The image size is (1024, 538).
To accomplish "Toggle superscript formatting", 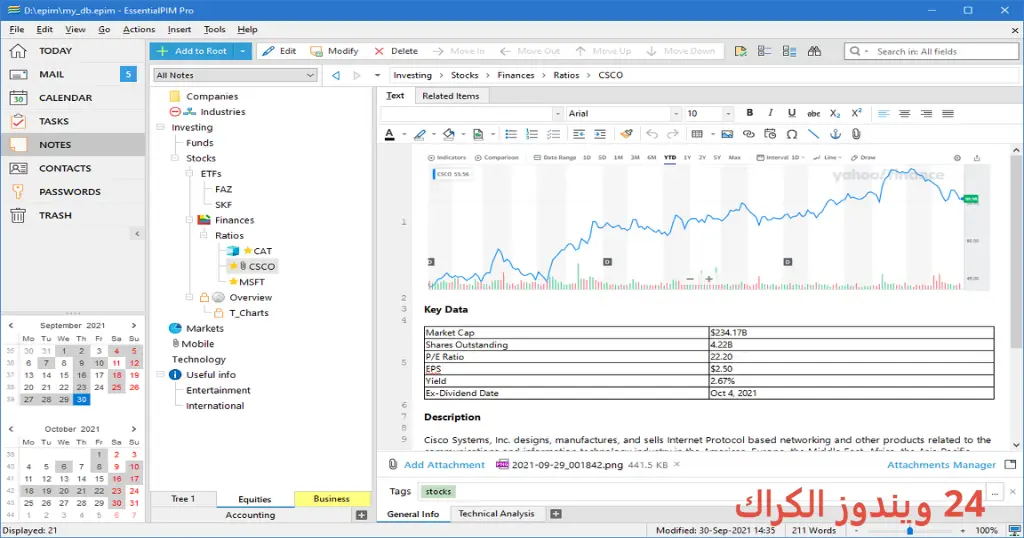I will tap(856, 113).
